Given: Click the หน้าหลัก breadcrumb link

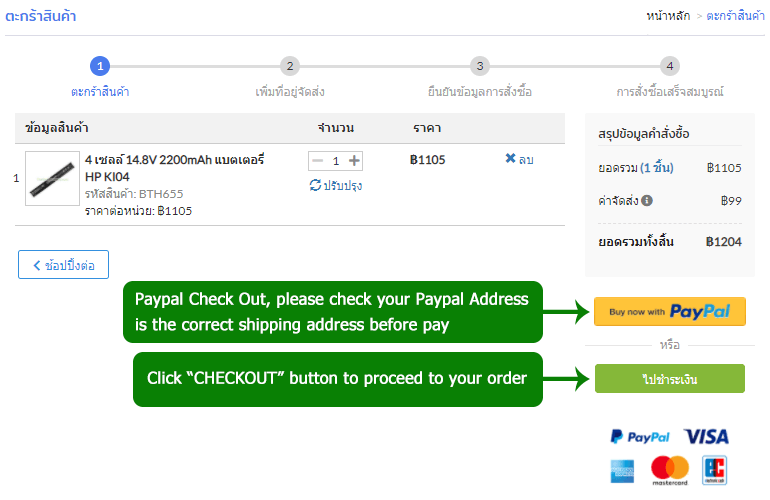Looking at the screenshot, I should click(668, 17).
